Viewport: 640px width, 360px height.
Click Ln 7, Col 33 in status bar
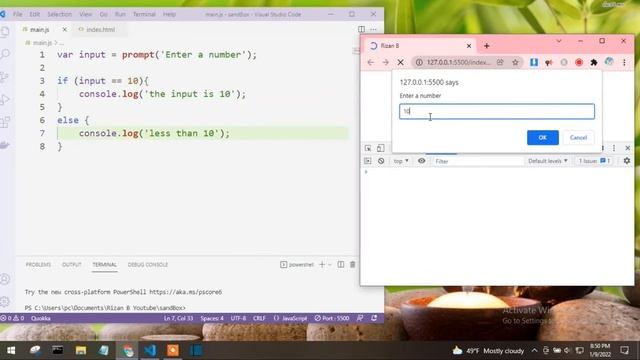(178, 318)
